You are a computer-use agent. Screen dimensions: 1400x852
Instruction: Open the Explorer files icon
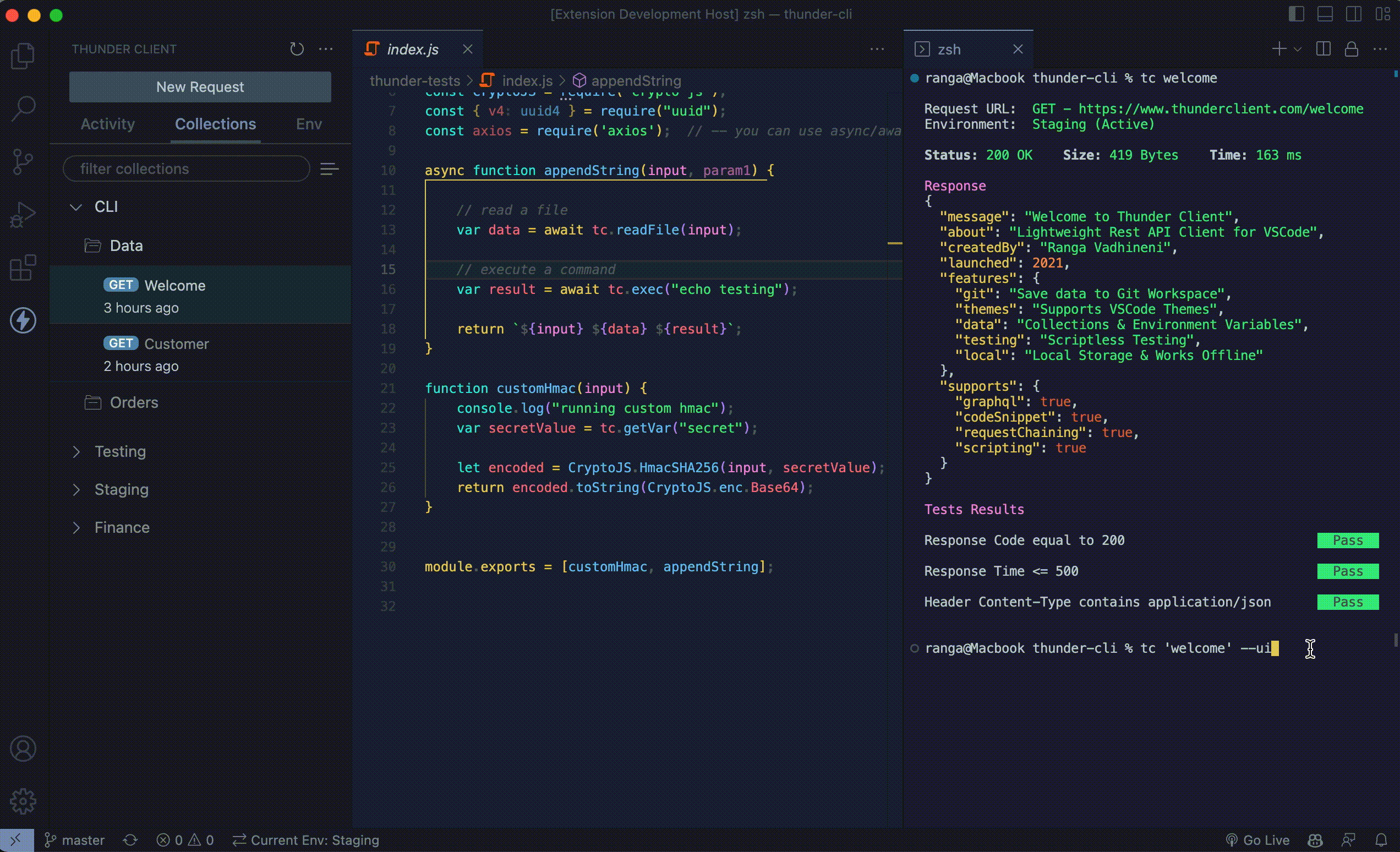coord(23,56)
